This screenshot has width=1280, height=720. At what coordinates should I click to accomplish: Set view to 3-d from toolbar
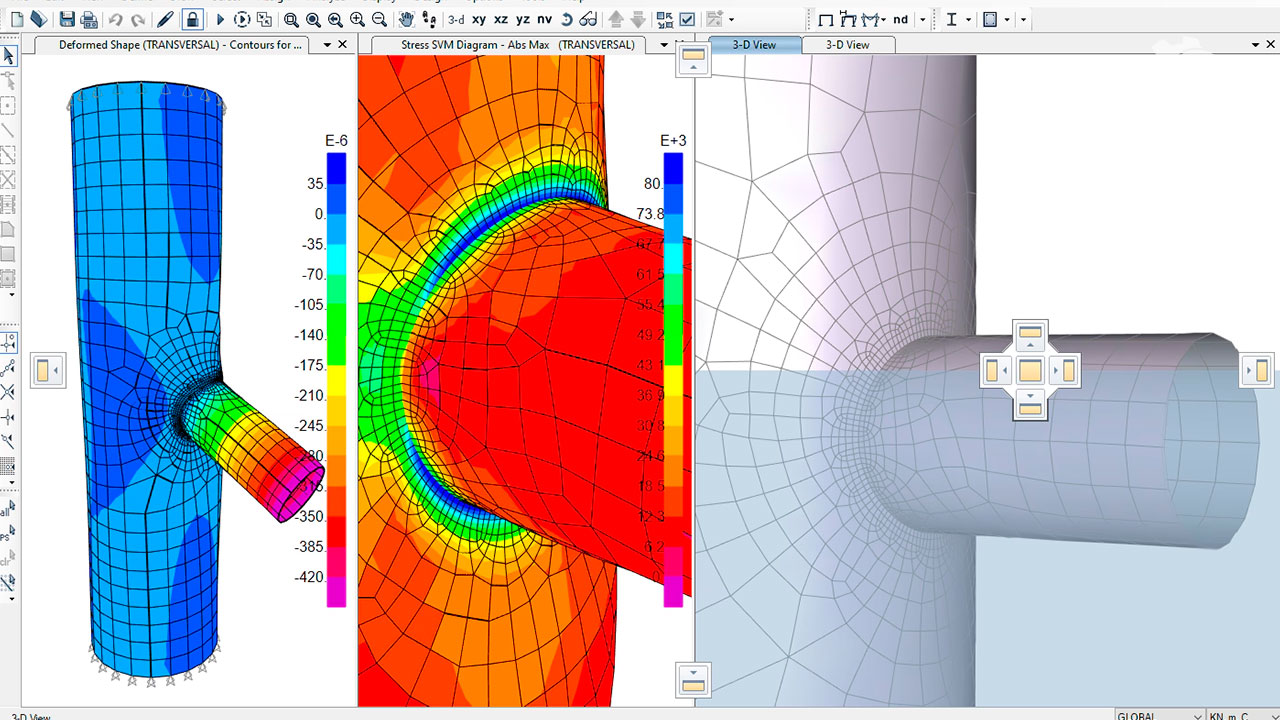456,19
